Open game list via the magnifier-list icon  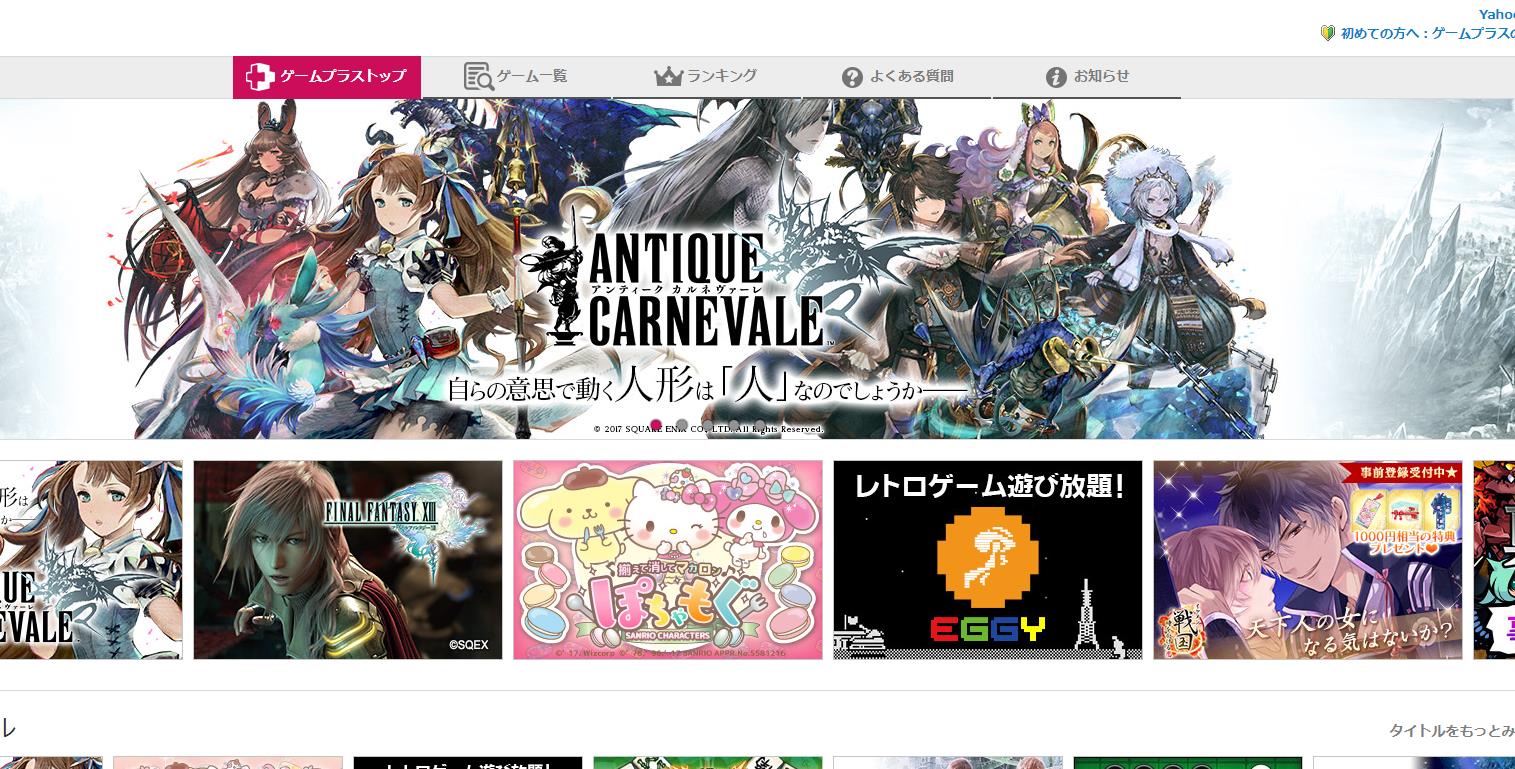479,76
